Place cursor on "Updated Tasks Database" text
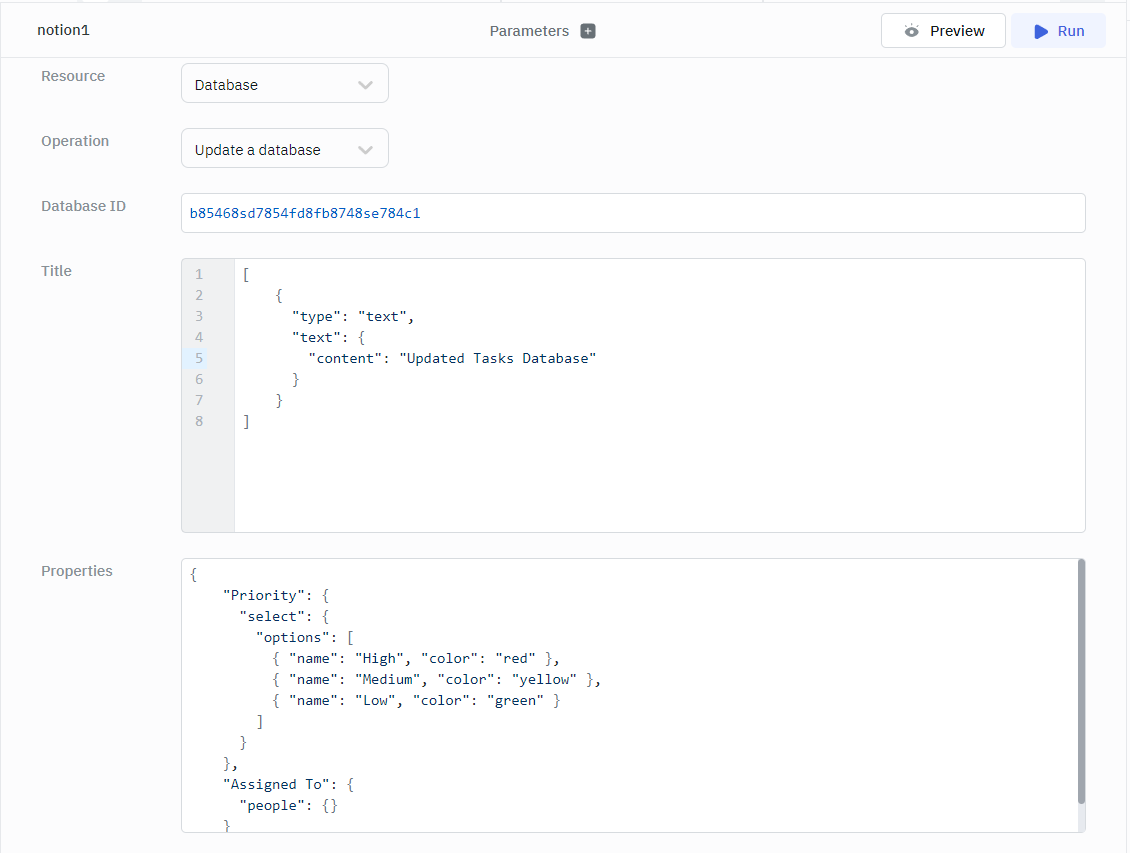The width and height of the screenshot is (1130, 853). point(498,358)
